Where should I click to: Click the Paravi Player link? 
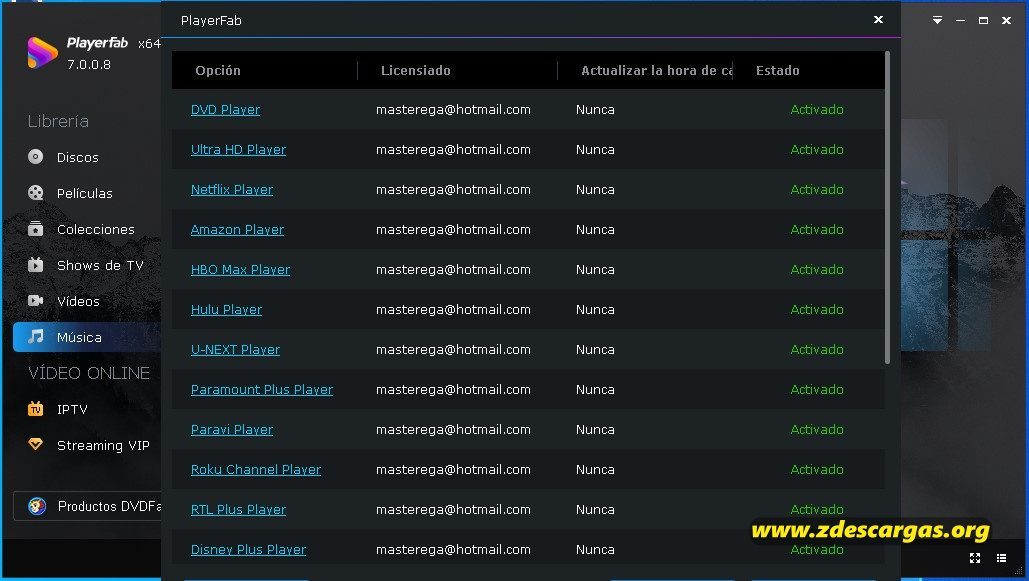232,430
